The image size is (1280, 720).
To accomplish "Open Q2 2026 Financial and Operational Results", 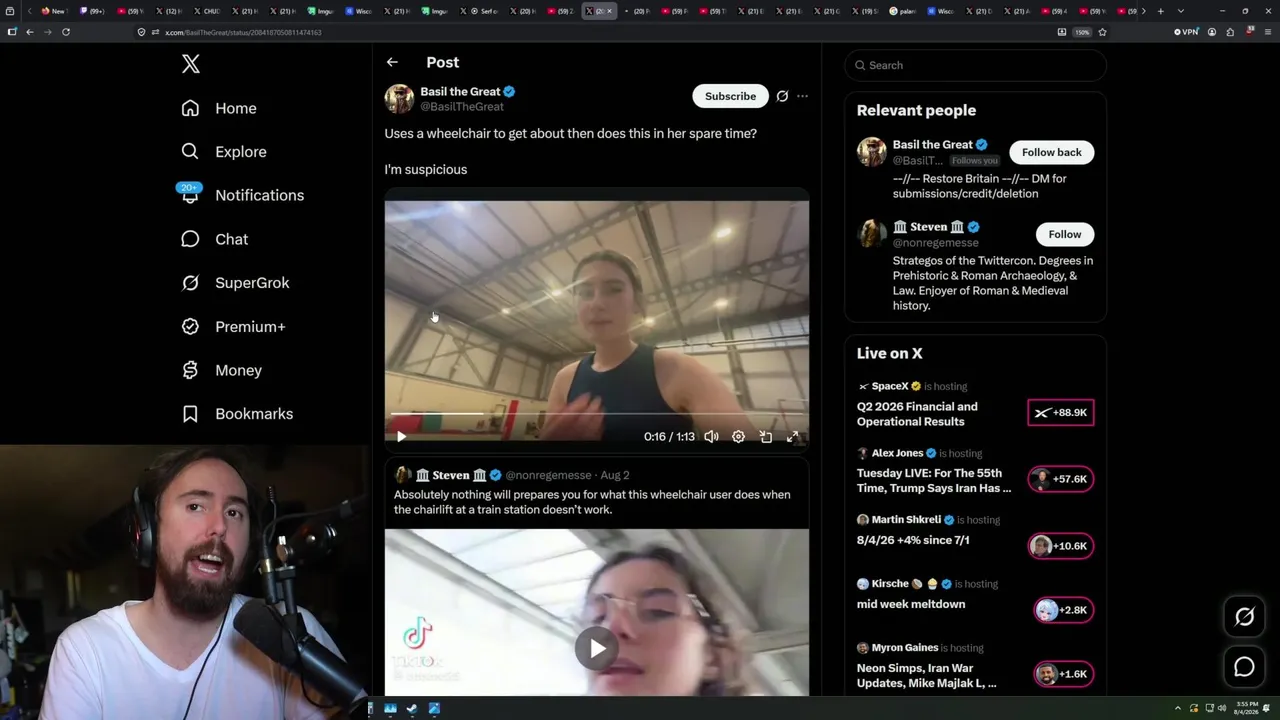I will point(917,414).
